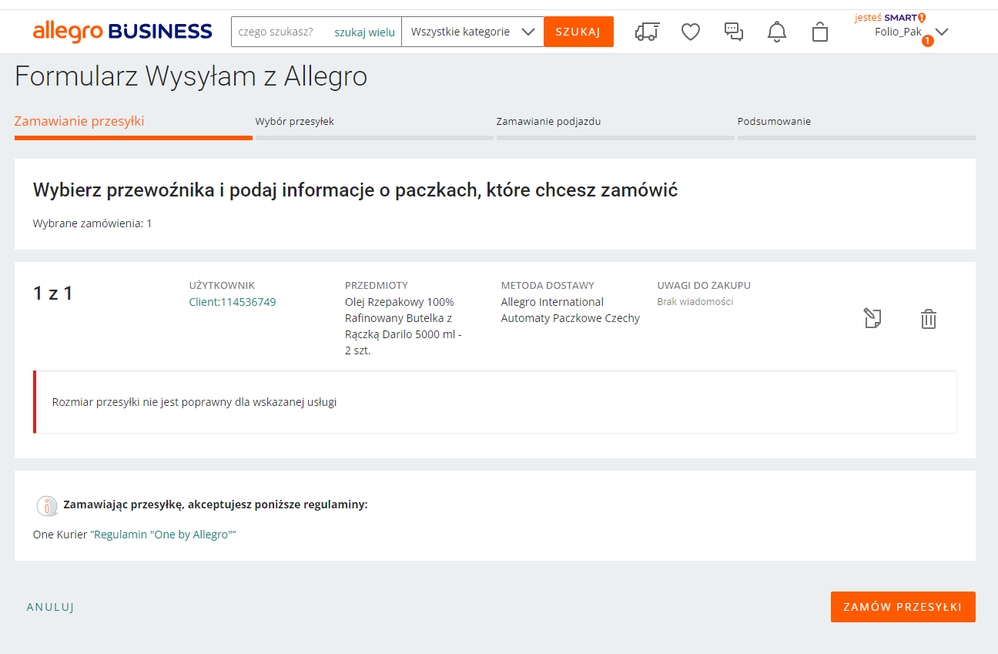Click the SMART exclamation badge icon
The height and width of the screenshot is (654, 998).
point(922,18)
